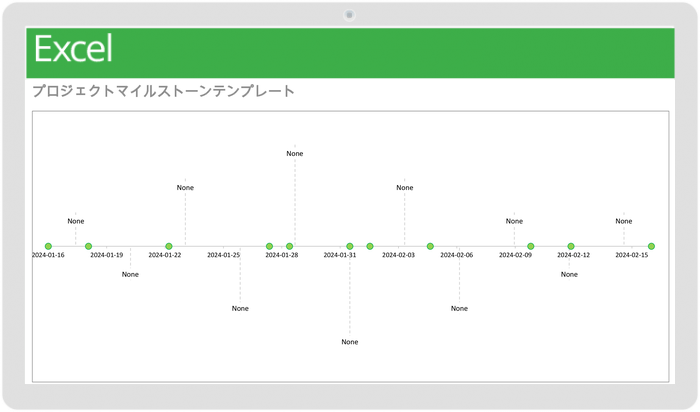
Task: Click the None label above 2024-01-22
Action: pyautogui.click(x=185, y=187)
